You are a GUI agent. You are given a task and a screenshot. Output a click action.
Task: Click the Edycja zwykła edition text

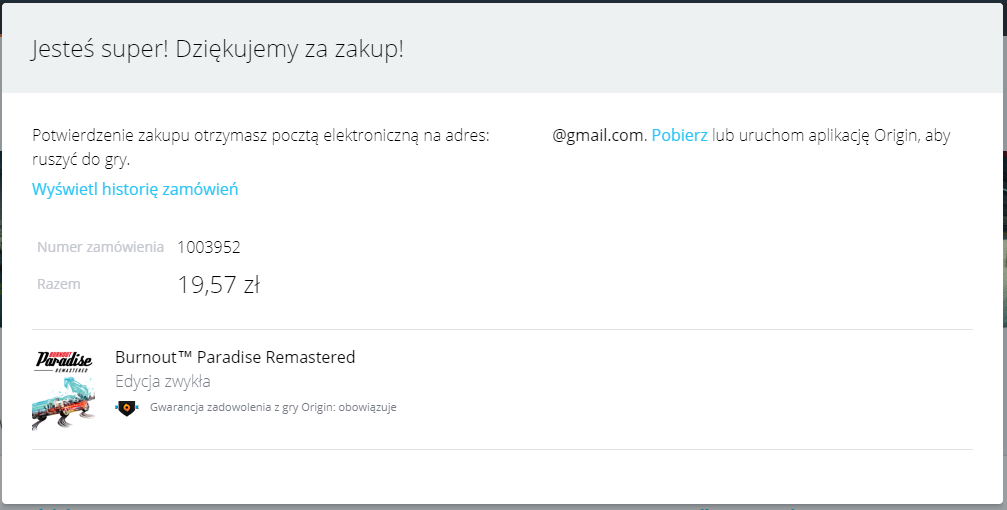click(163, 382)
